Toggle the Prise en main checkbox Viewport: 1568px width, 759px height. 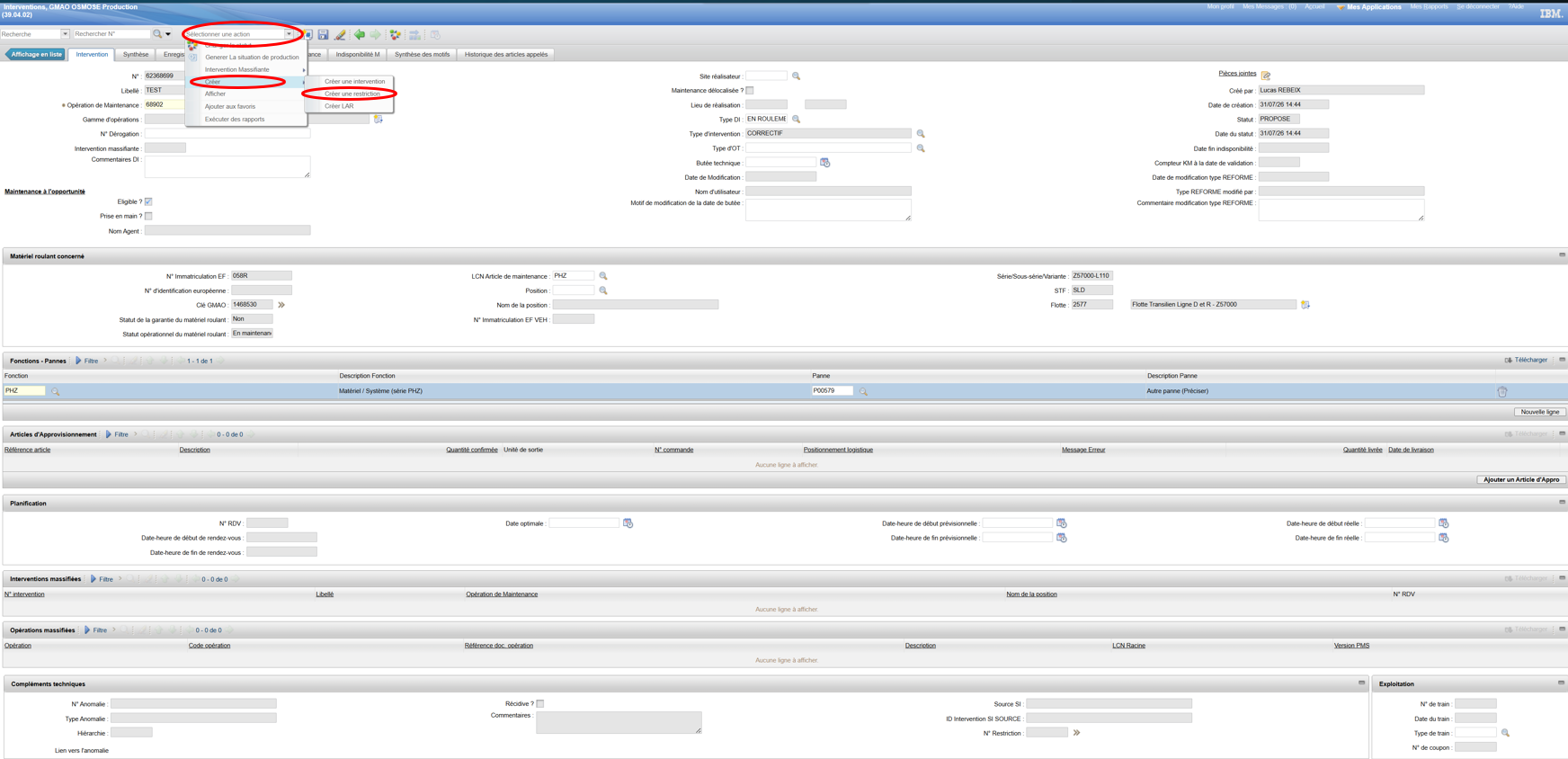point(148,217)
